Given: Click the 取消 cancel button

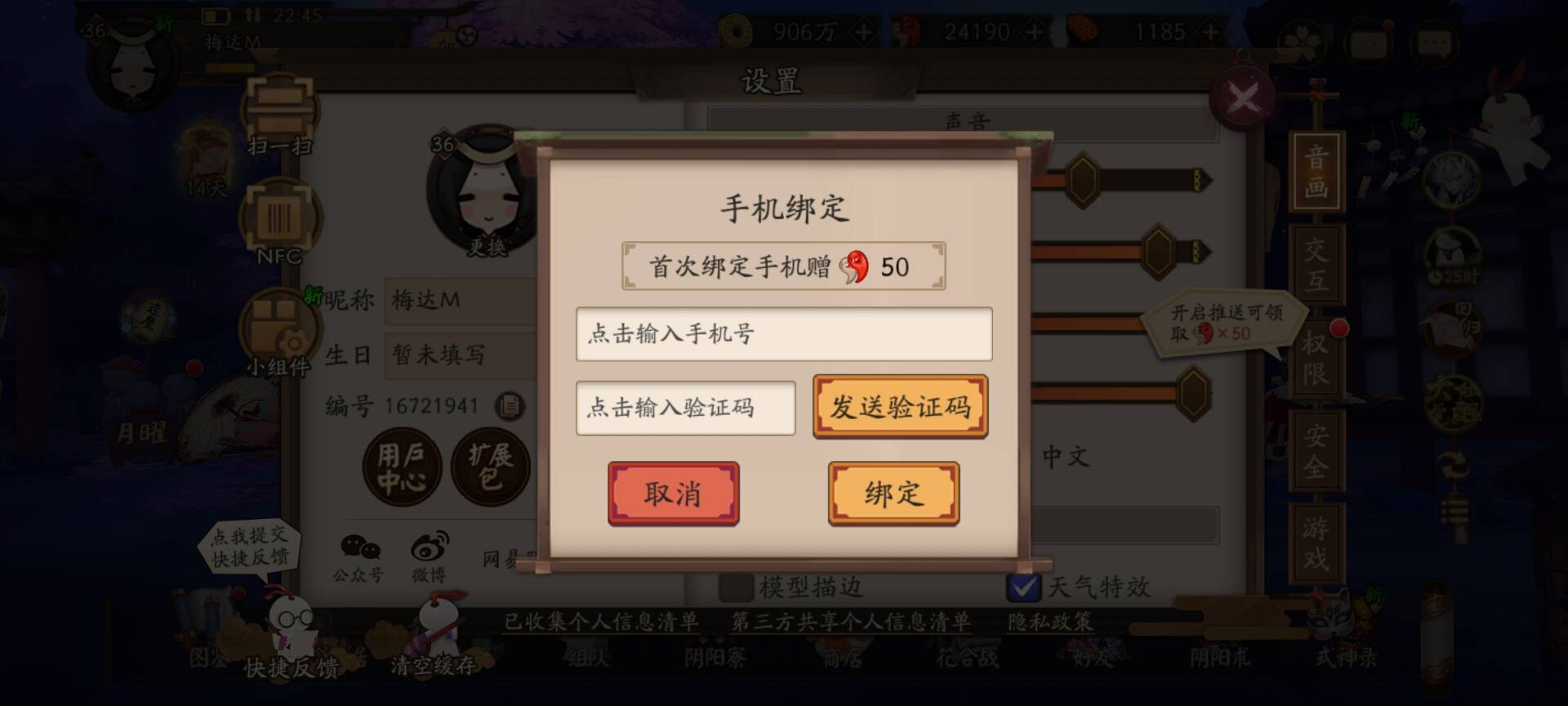Looking at the screenshot, I should click(674, 494).
